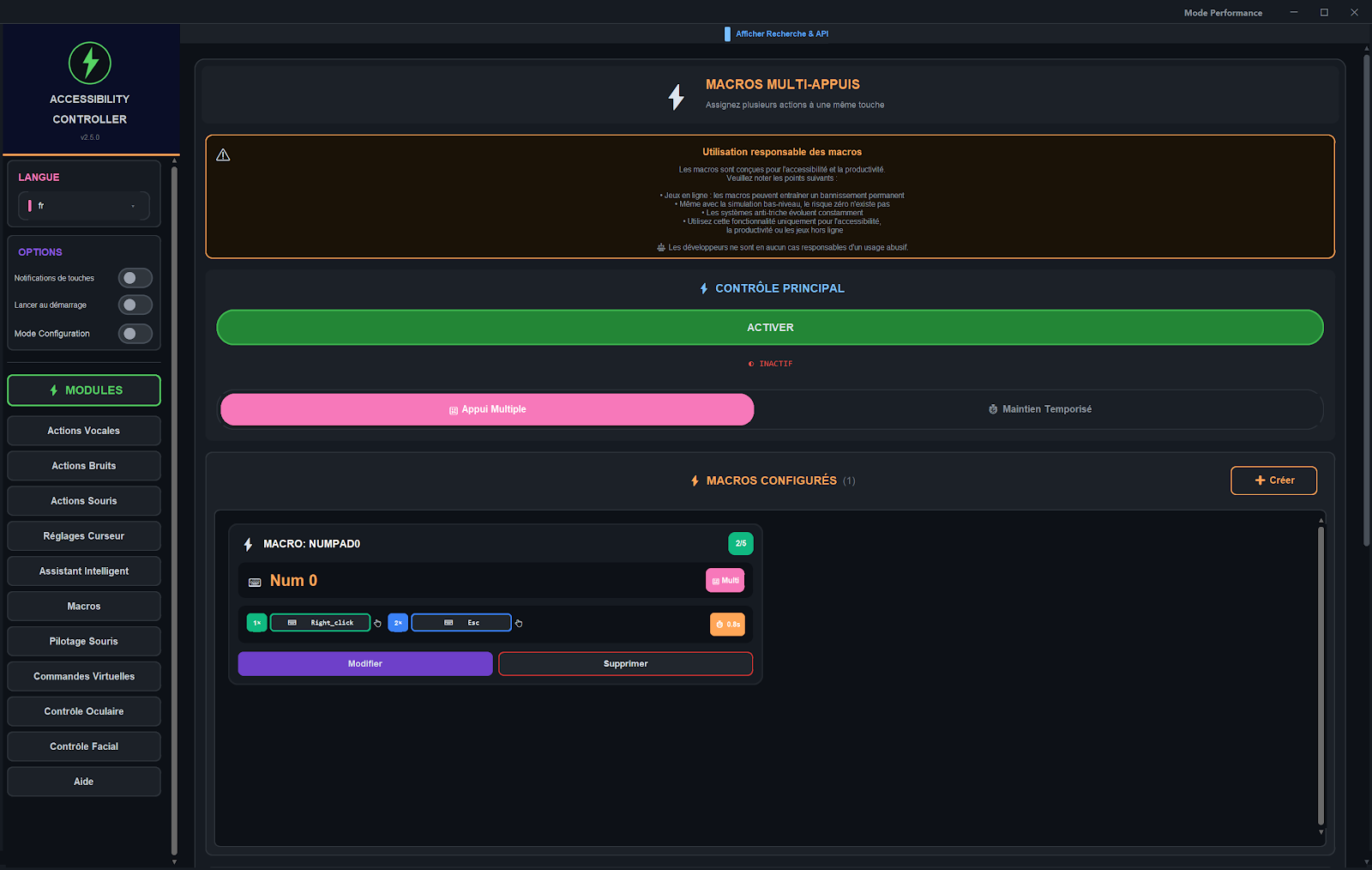Click the lightning icon beside MACROS MULTI-APPUIS
Viewport: 1372px width, 870px height.
(x=677, y=96)
